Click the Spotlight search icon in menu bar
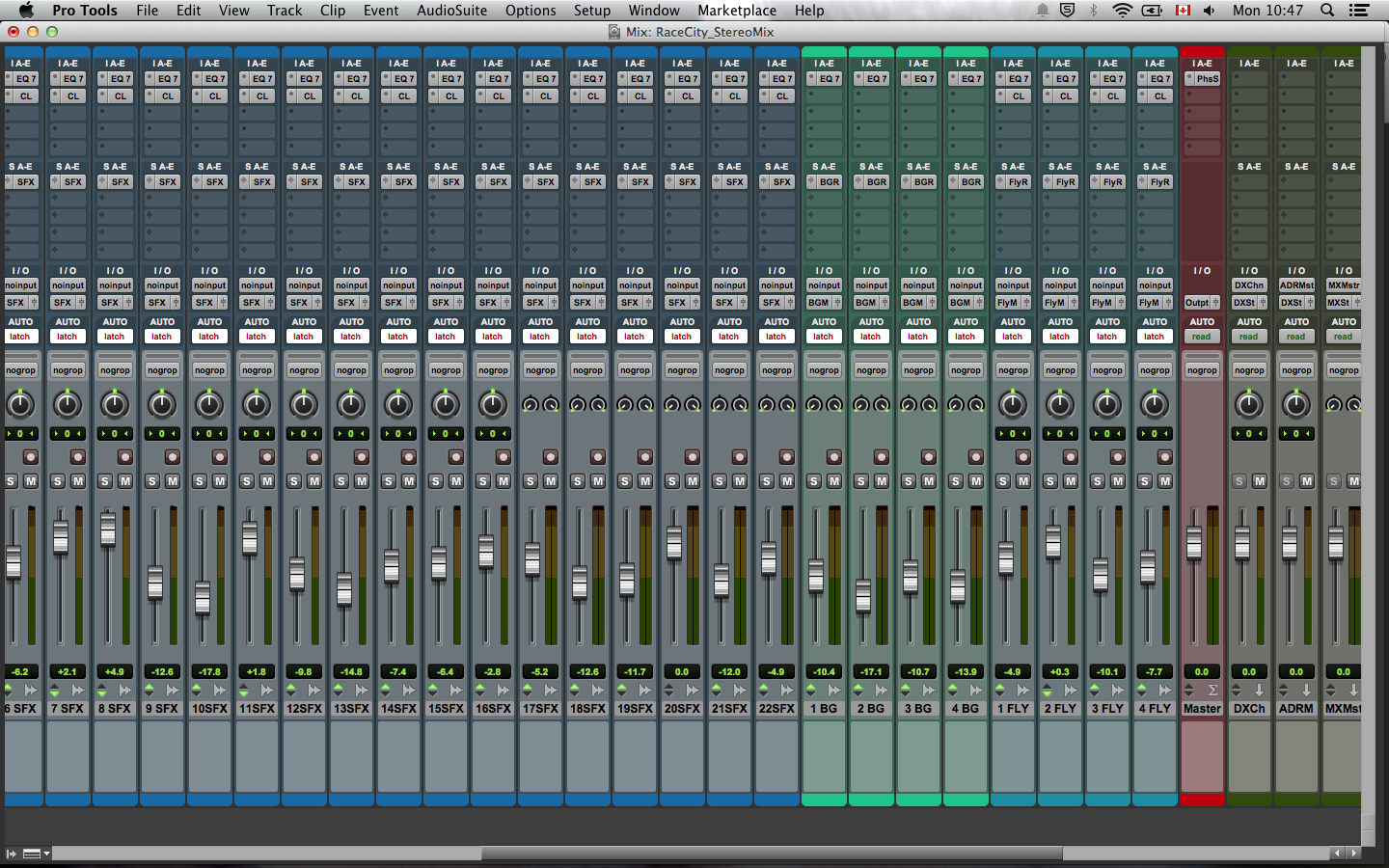The image size is (1389, 868). [1327, 11]
